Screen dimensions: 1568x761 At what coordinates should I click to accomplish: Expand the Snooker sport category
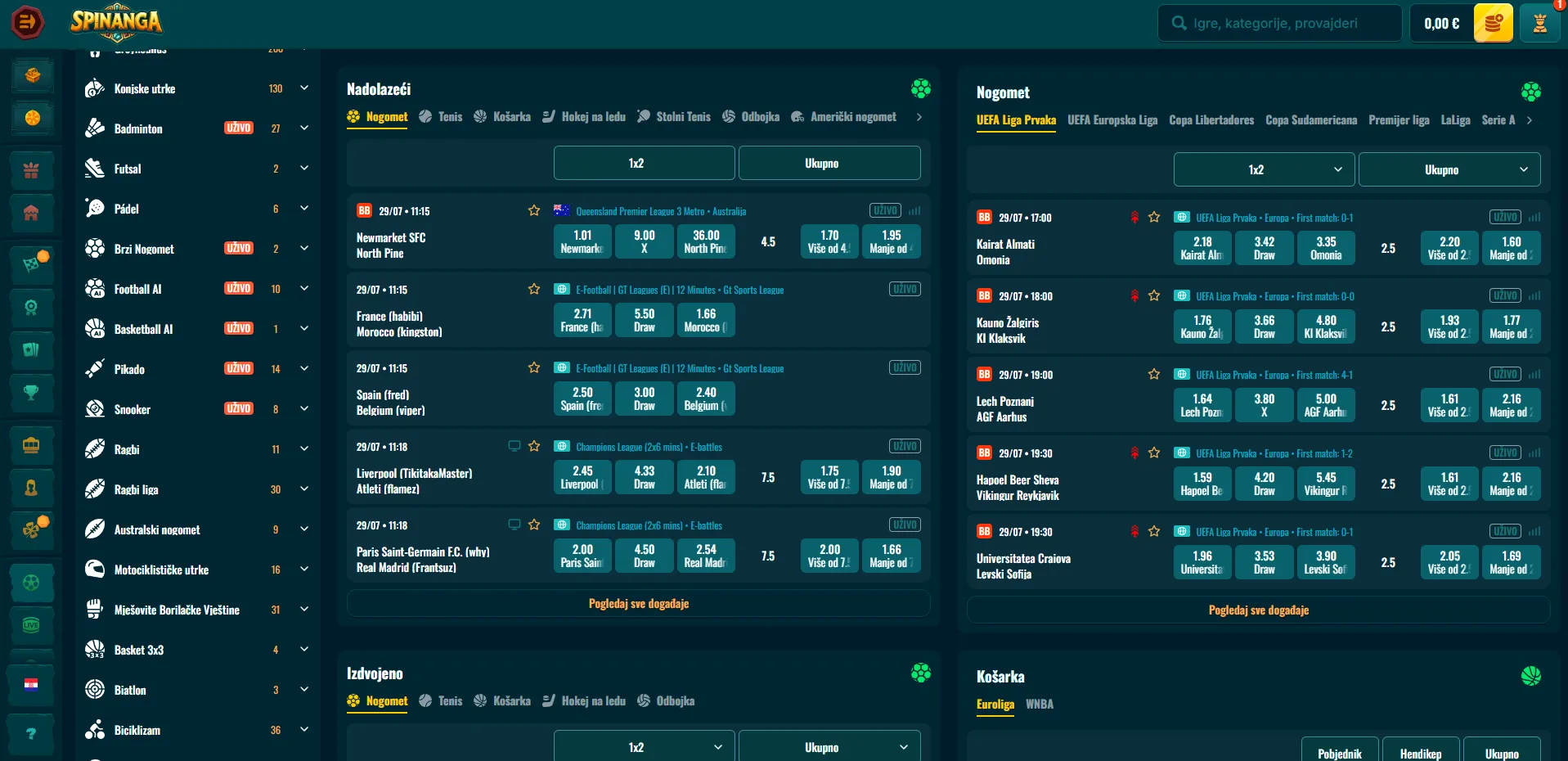(304, 409)
